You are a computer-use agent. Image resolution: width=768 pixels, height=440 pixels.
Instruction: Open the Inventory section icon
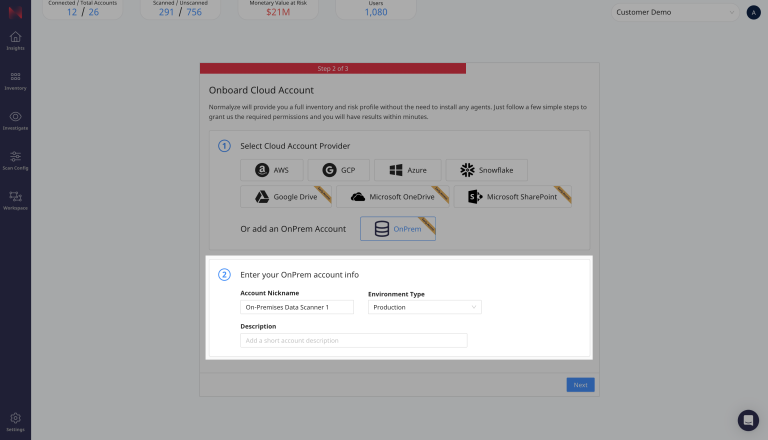pyautogui.click(x=15, y=80)
